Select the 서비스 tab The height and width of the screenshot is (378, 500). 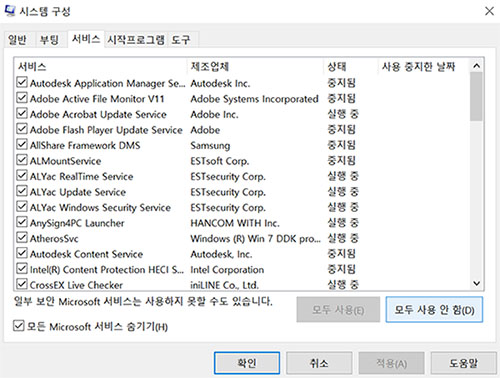86,39
